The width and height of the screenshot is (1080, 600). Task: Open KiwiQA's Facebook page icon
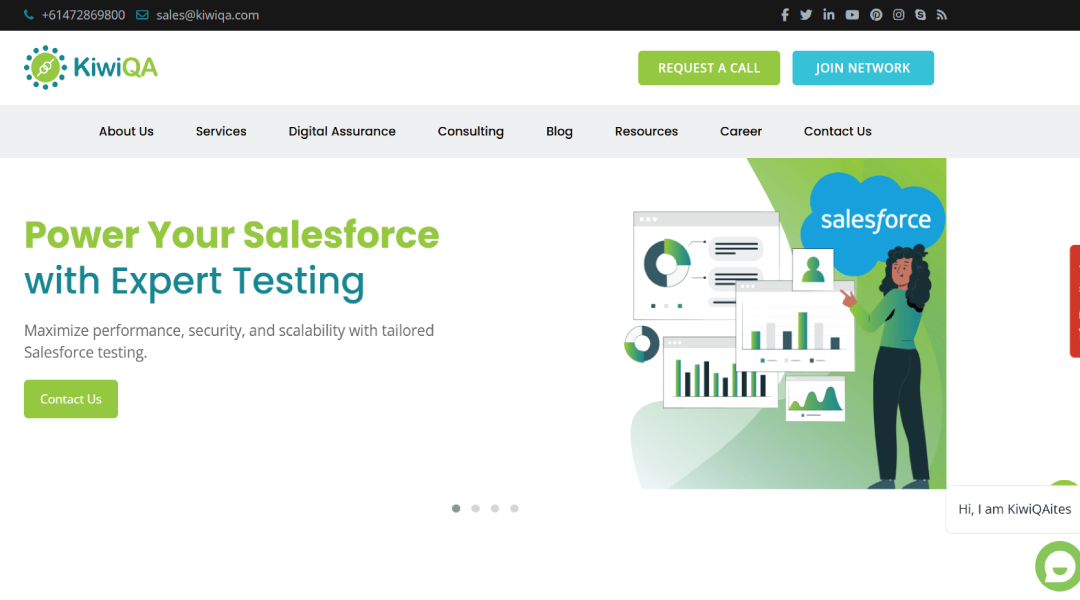tap(785, 14)
